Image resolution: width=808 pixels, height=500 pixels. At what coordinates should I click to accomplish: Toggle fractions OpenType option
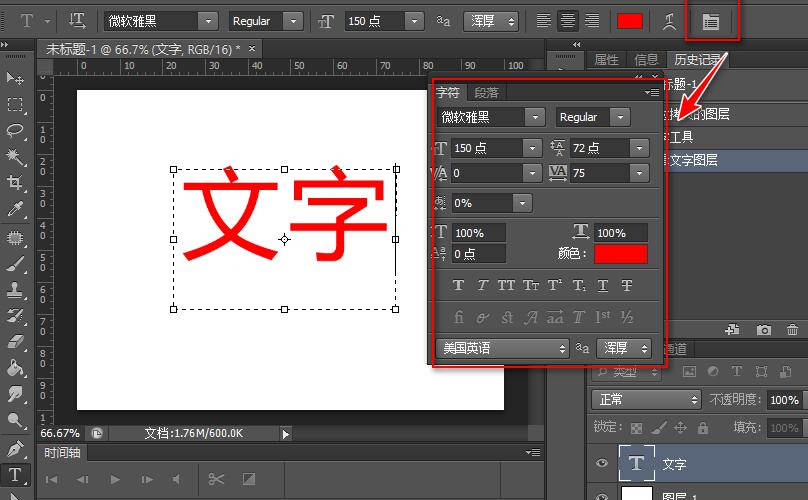coord(627,318)
